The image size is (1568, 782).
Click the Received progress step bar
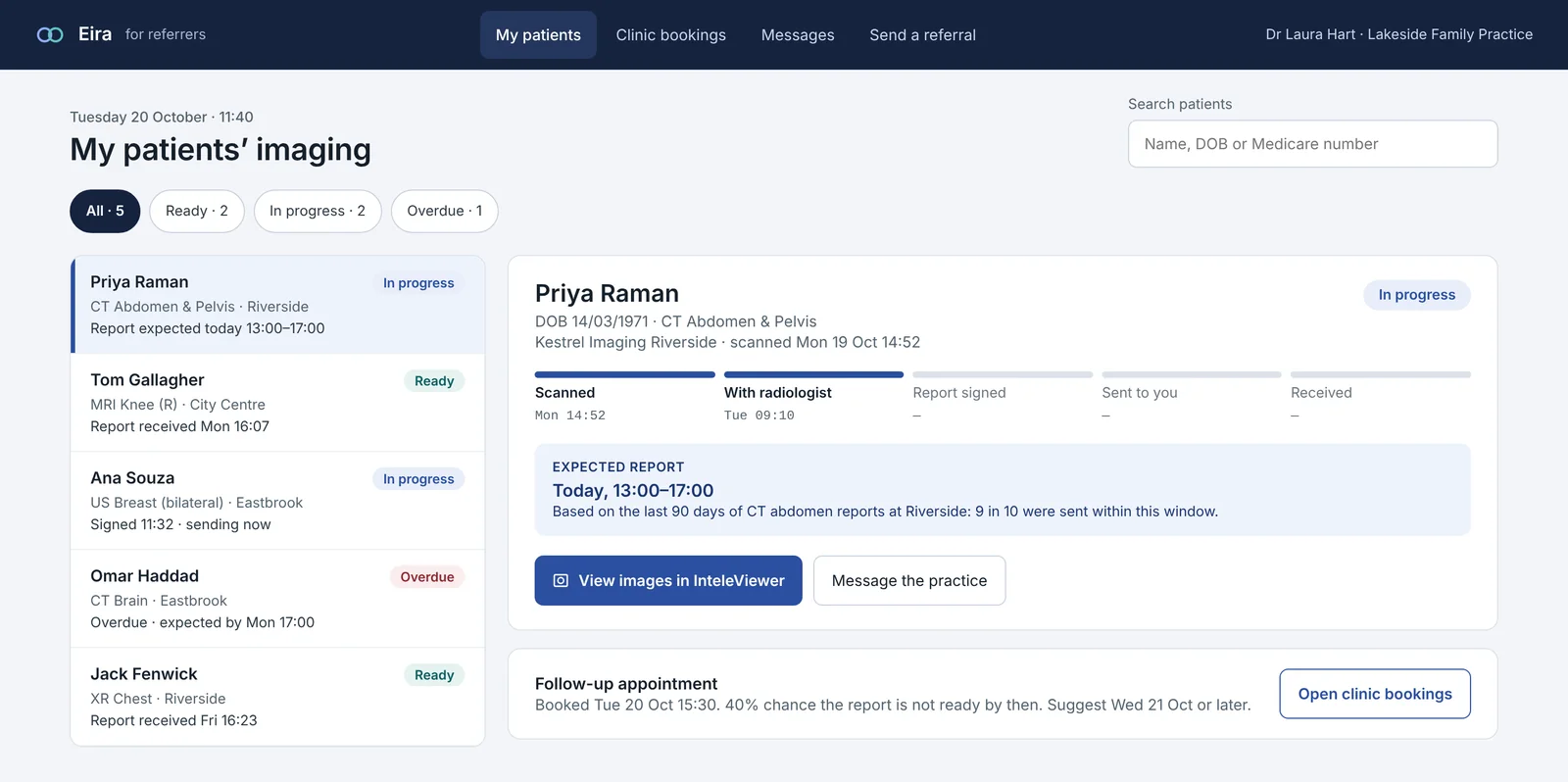1381,374
